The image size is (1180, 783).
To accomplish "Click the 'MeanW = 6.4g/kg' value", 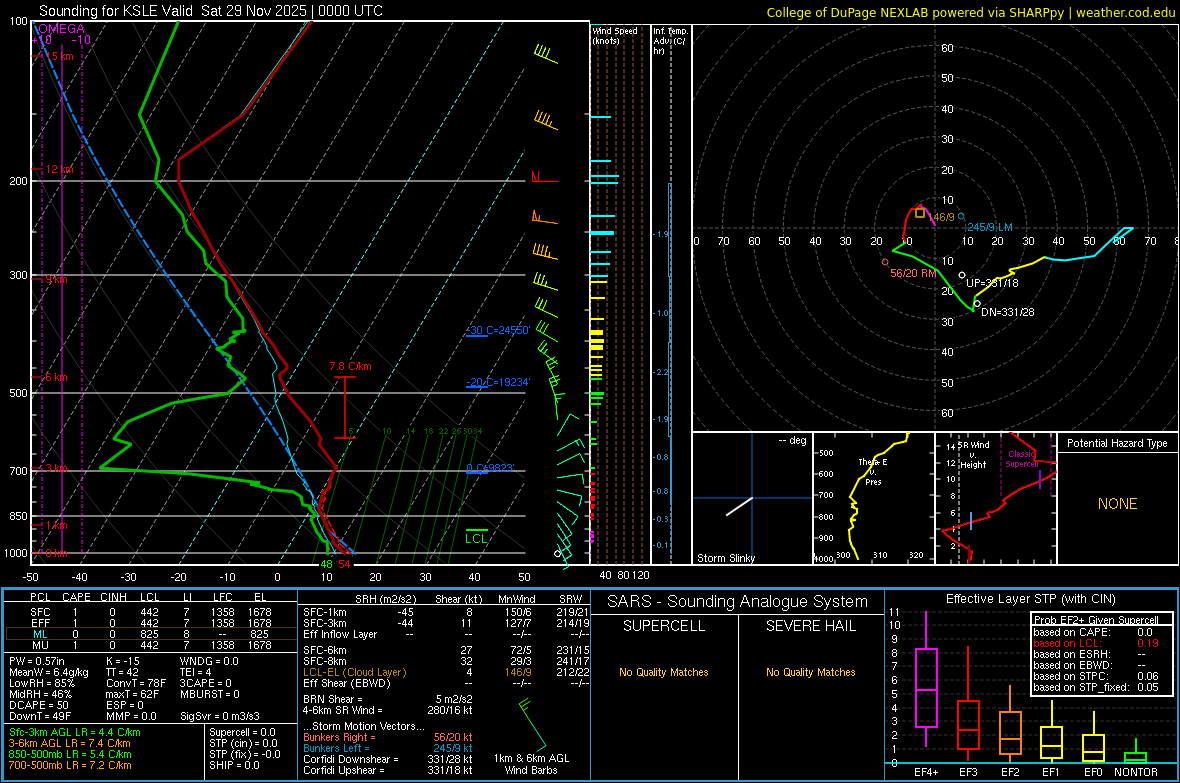I will (x=48, y=672).
